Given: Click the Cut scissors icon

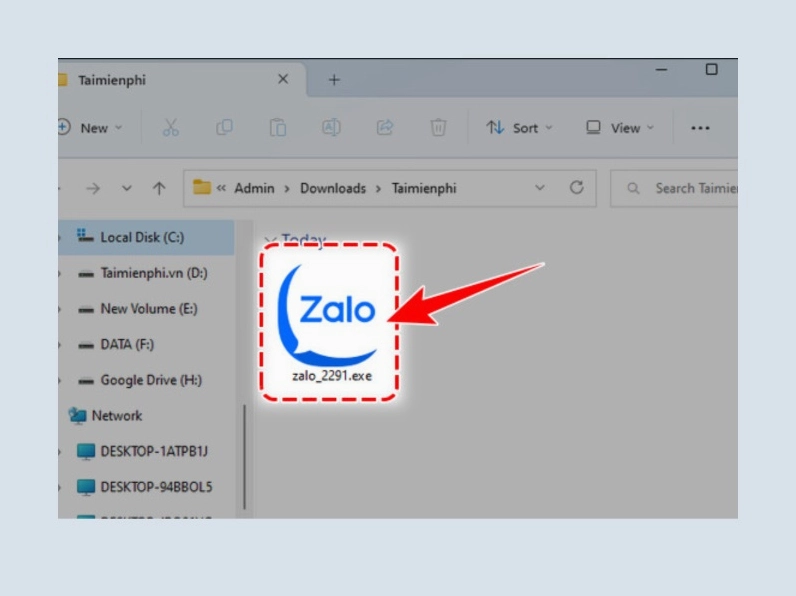Looking at the screenshot, I should (171, 127).
